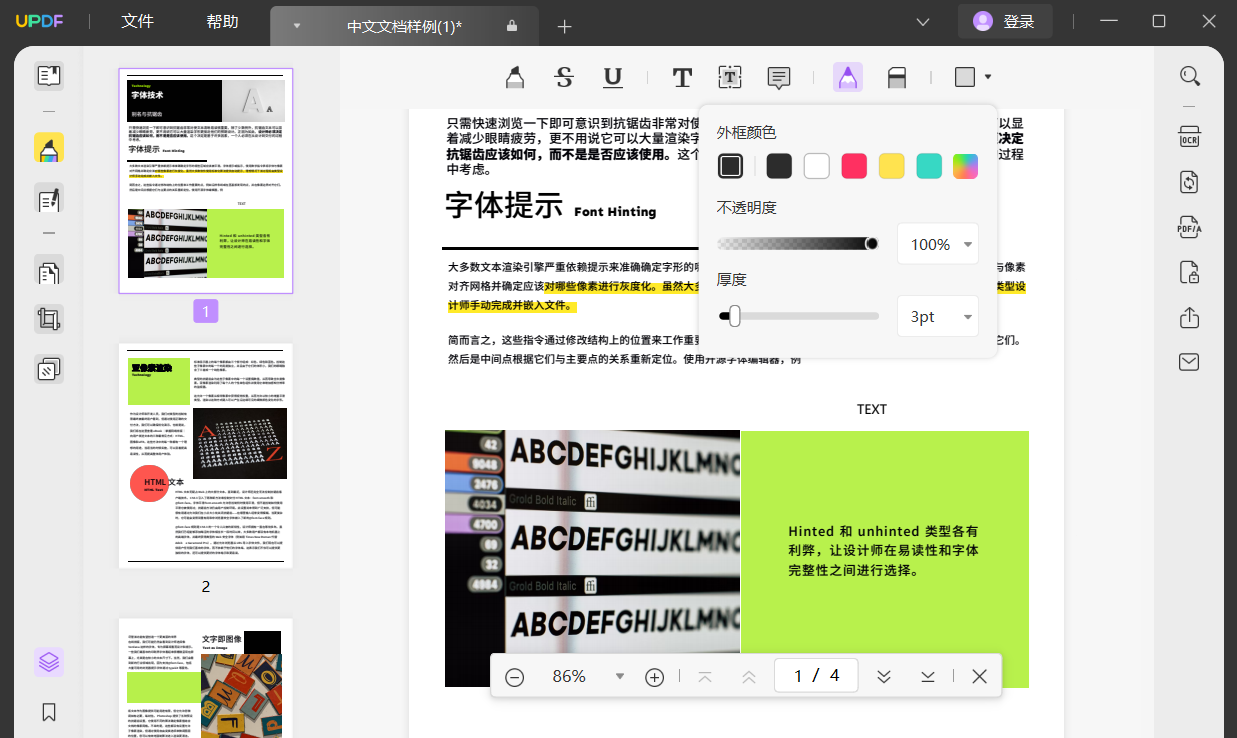1237x738 pixels.
Task: Choose the yellow border color
Action: (891, 166)
